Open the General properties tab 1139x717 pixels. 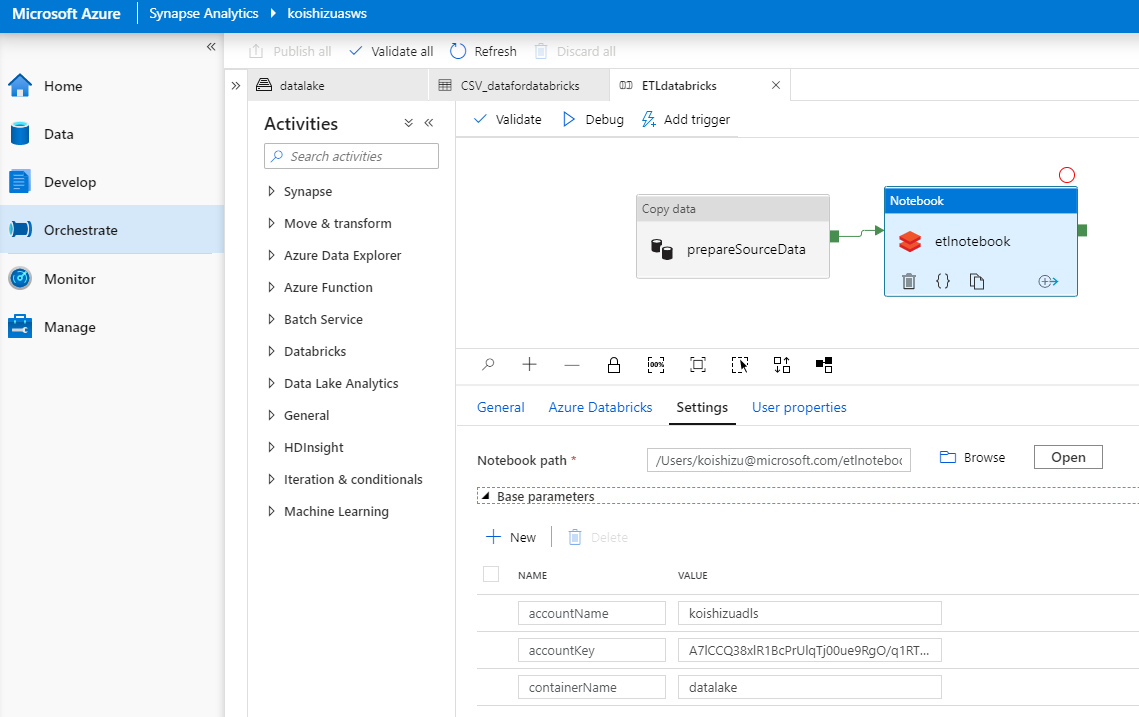[500, 408]
